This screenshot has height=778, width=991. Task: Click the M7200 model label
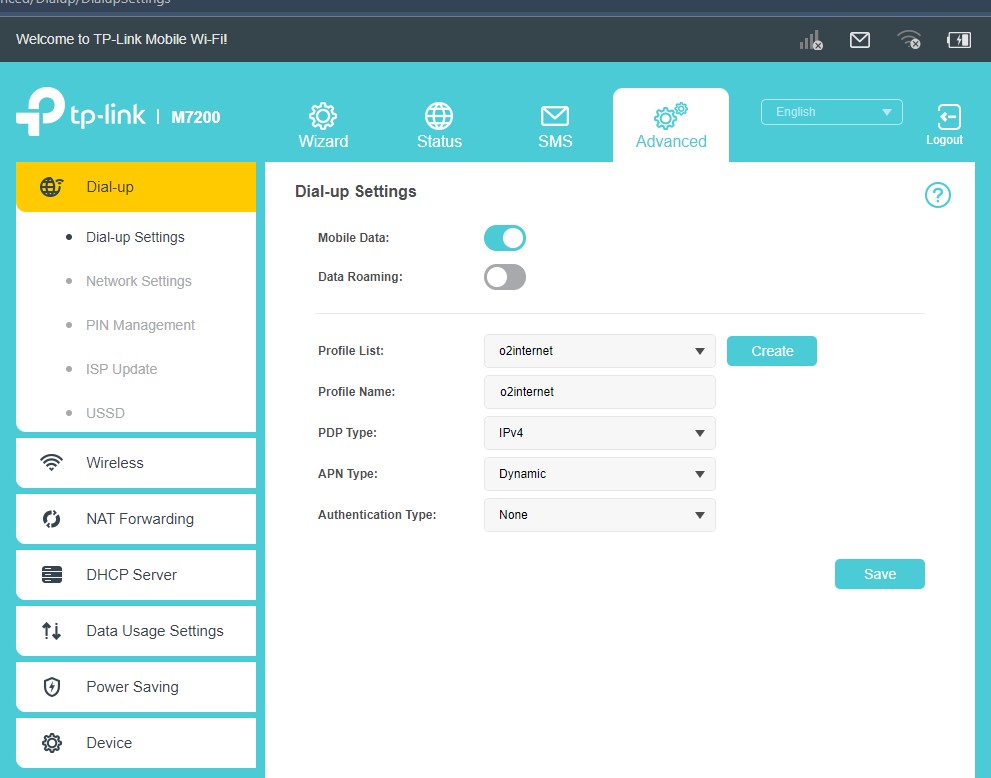pyautogui.click(x=196, y=117)
